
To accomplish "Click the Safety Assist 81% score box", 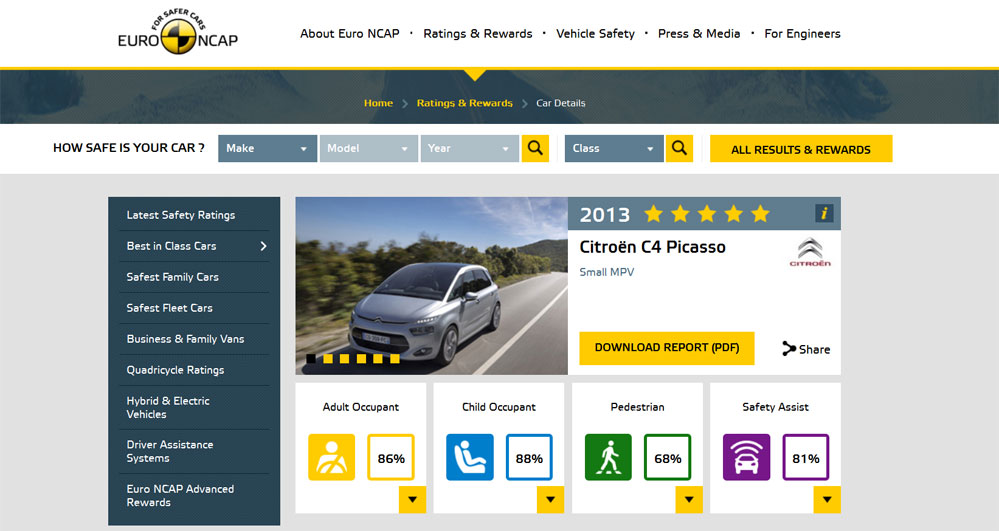I will tap(805, 457).
